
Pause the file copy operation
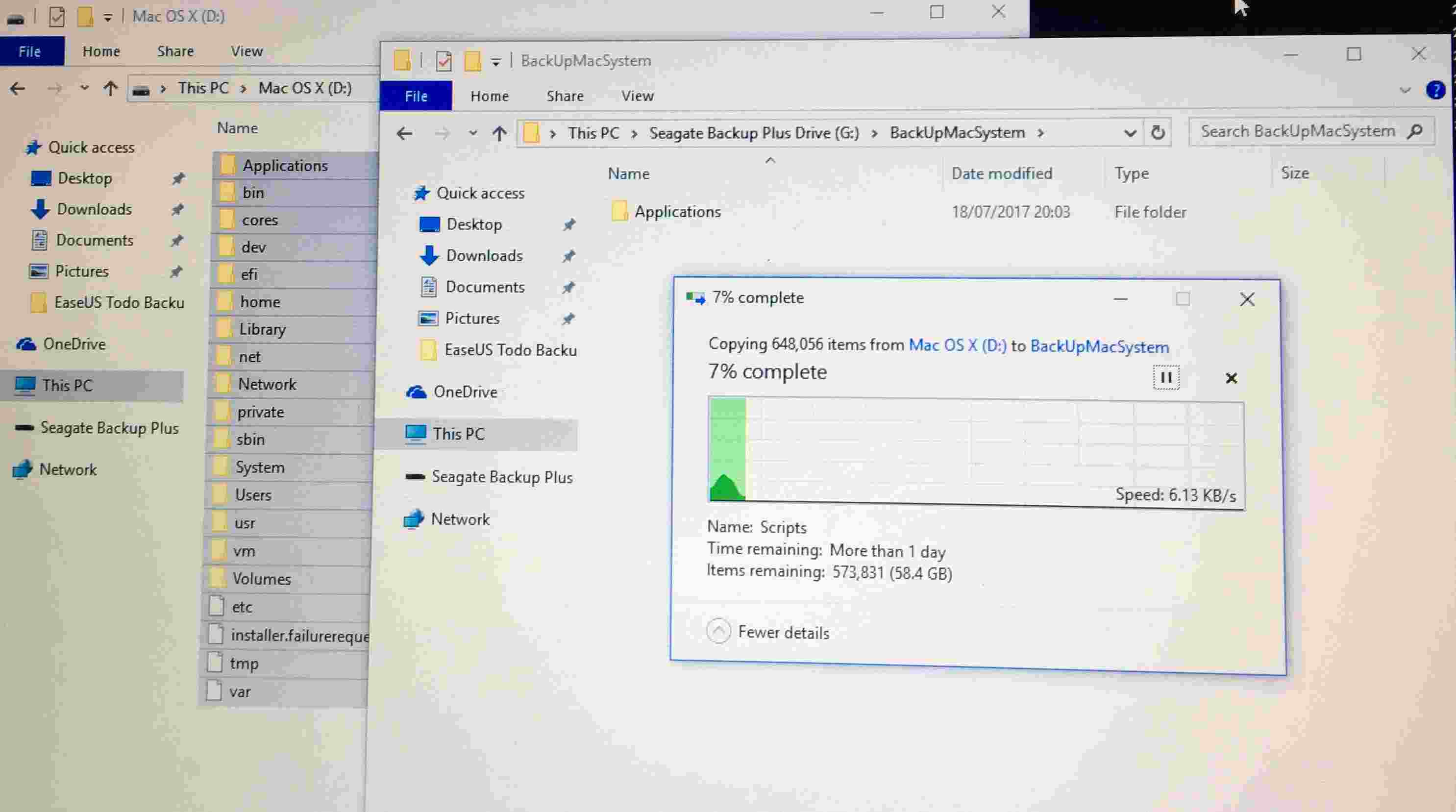pyautogui.click(x=1165, y=377)
